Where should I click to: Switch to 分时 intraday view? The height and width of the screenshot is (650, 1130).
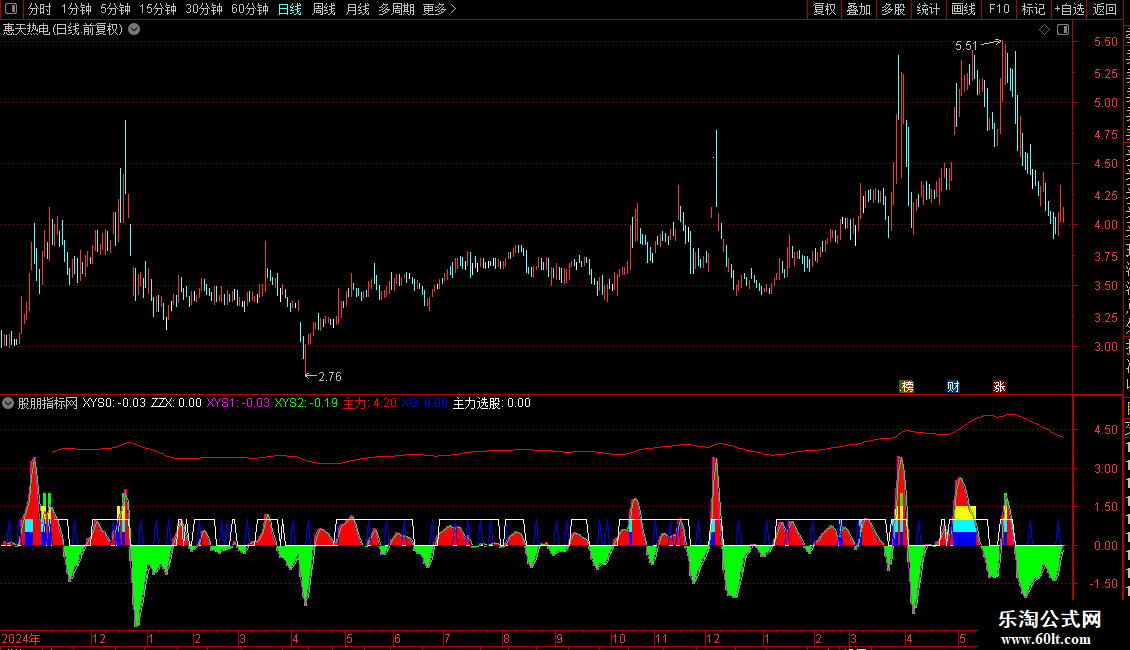pyautogui.click(x=40, y=9)
